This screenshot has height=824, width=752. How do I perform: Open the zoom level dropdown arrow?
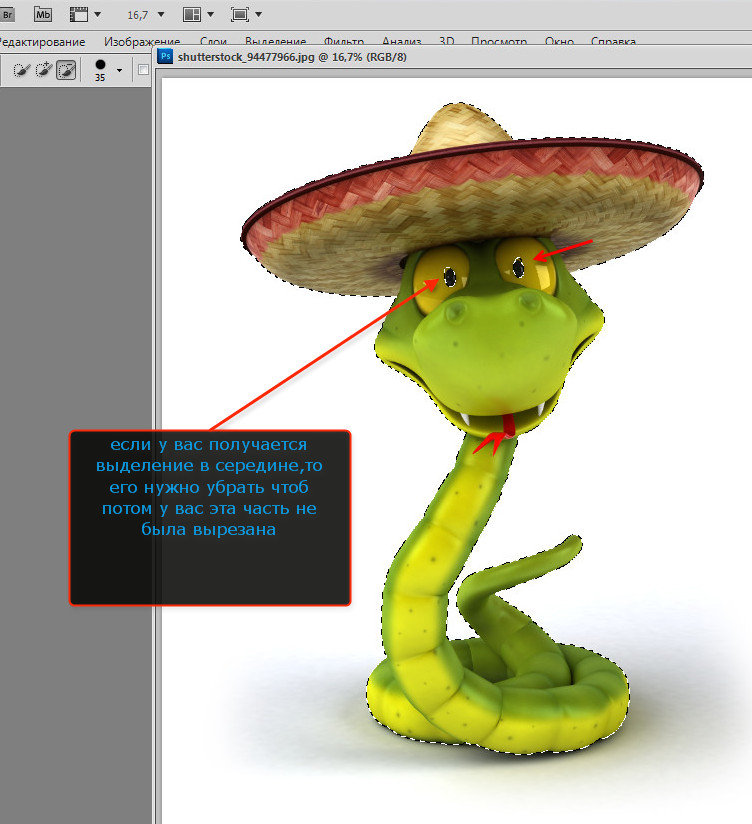click(x=161, y=15)
